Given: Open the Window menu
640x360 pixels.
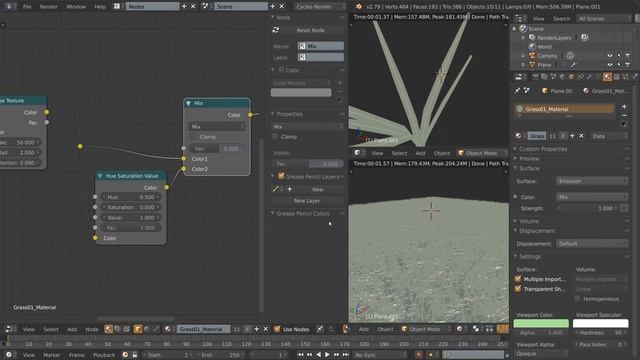Looking at the screenshot, I should pos(76,7).
